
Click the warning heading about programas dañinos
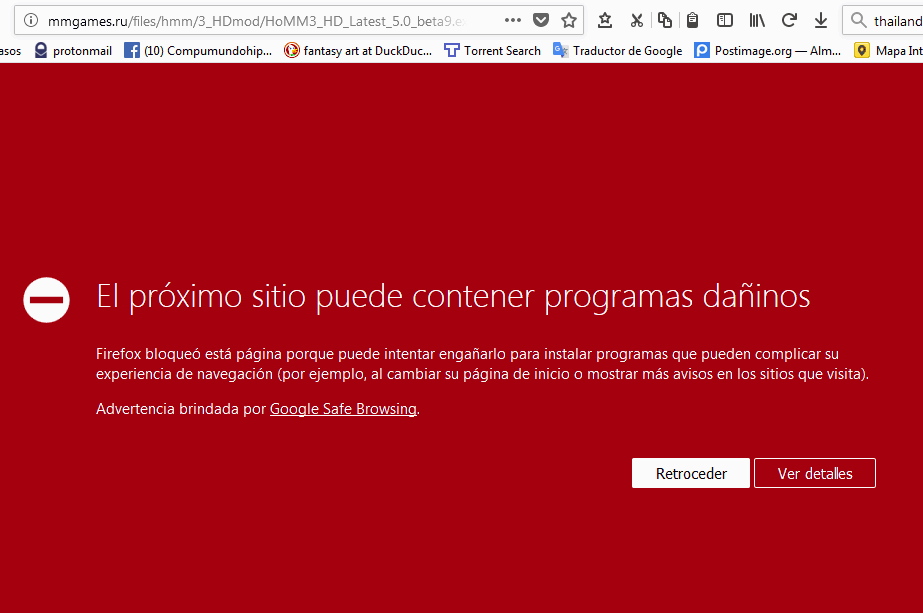click(453, 296)
